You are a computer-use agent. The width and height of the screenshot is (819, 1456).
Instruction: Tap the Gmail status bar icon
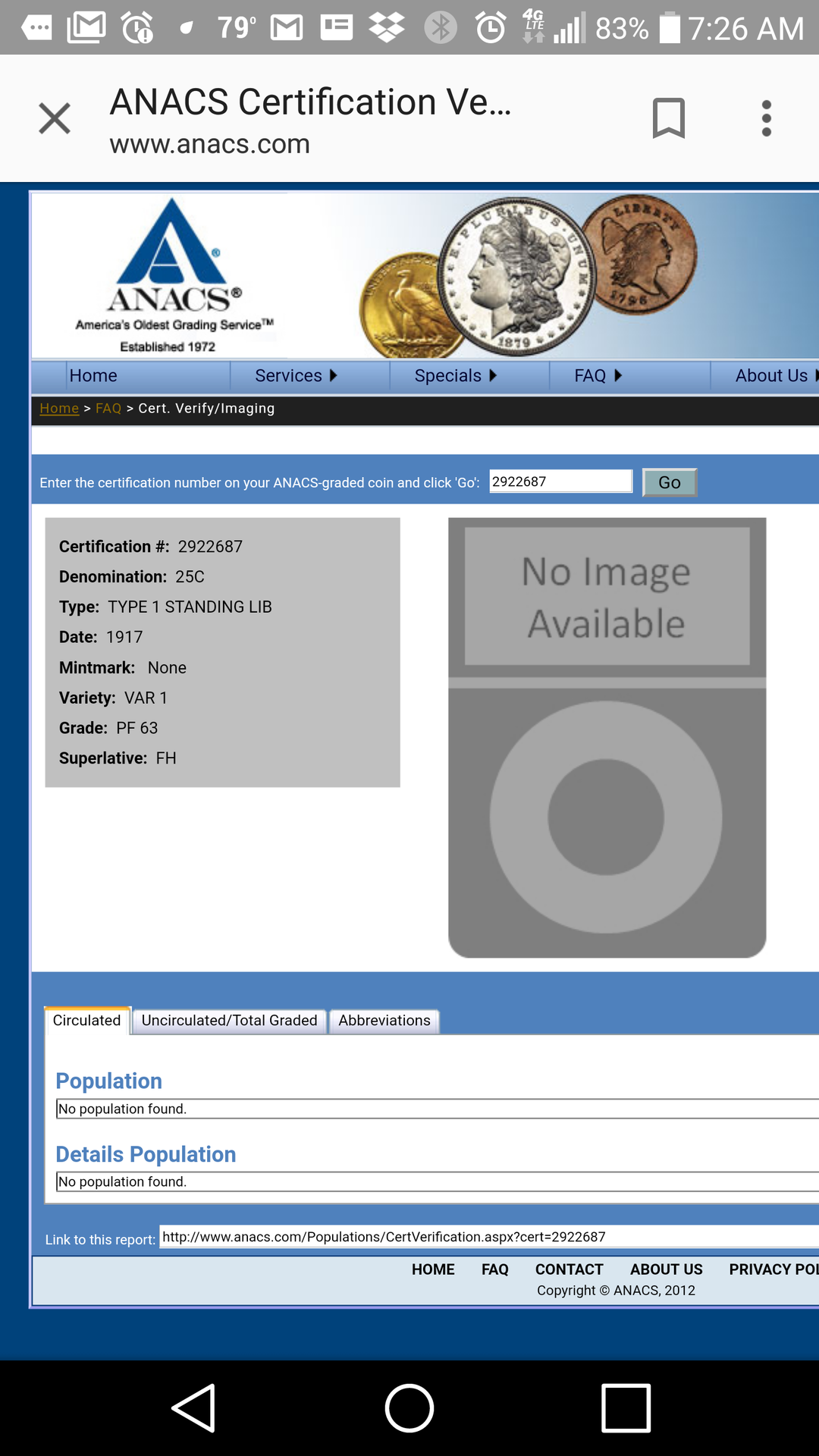[x=287, y=28]
